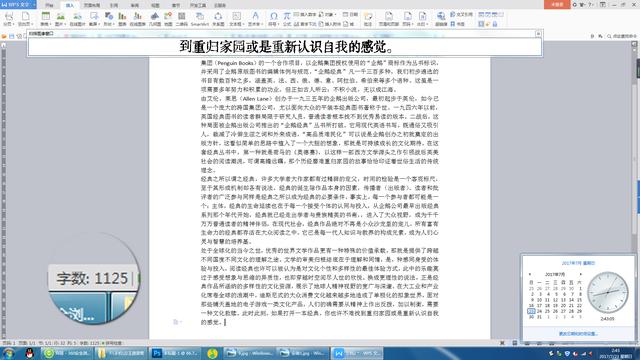Click the 字数: 1125 word count in status bar

pyautogui.click(x=90, y=343)
